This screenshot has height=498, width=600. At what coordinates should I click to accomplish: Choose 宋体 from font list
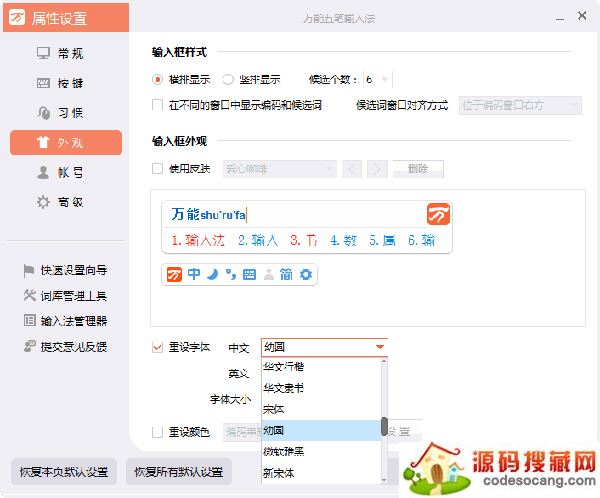pos(321,410)
